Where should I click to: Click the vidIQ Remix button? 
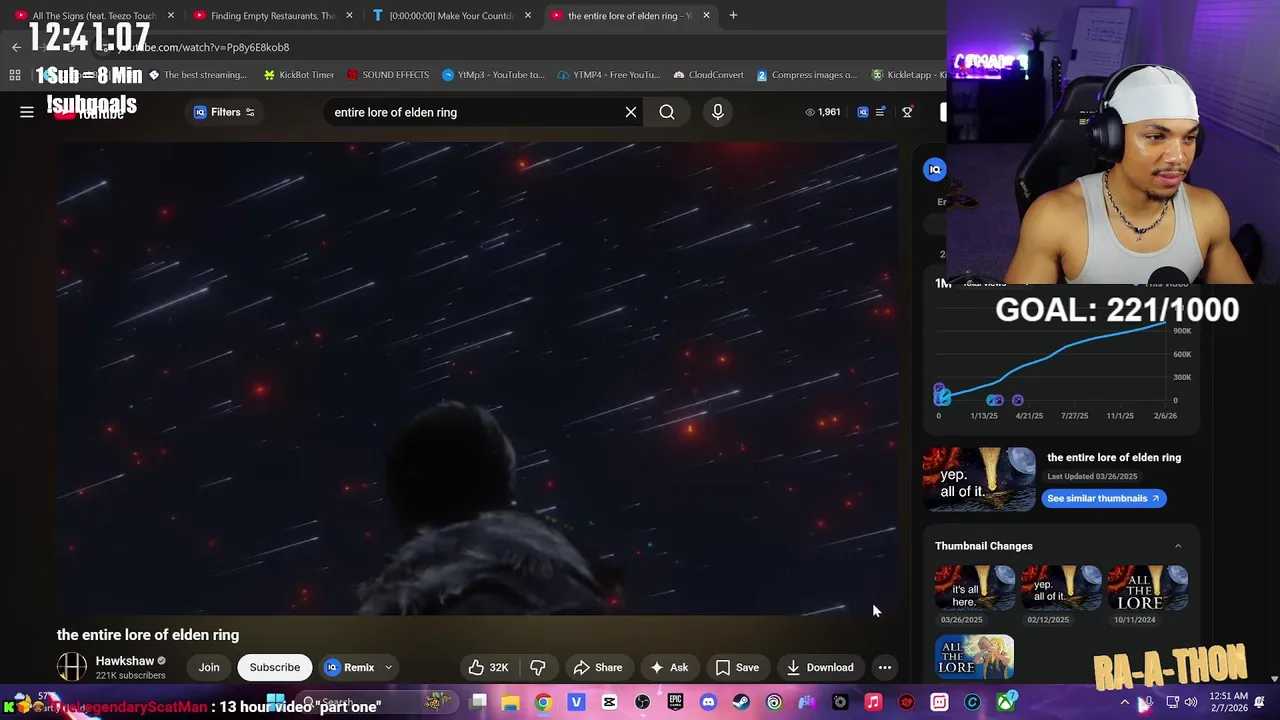(349, 667)
